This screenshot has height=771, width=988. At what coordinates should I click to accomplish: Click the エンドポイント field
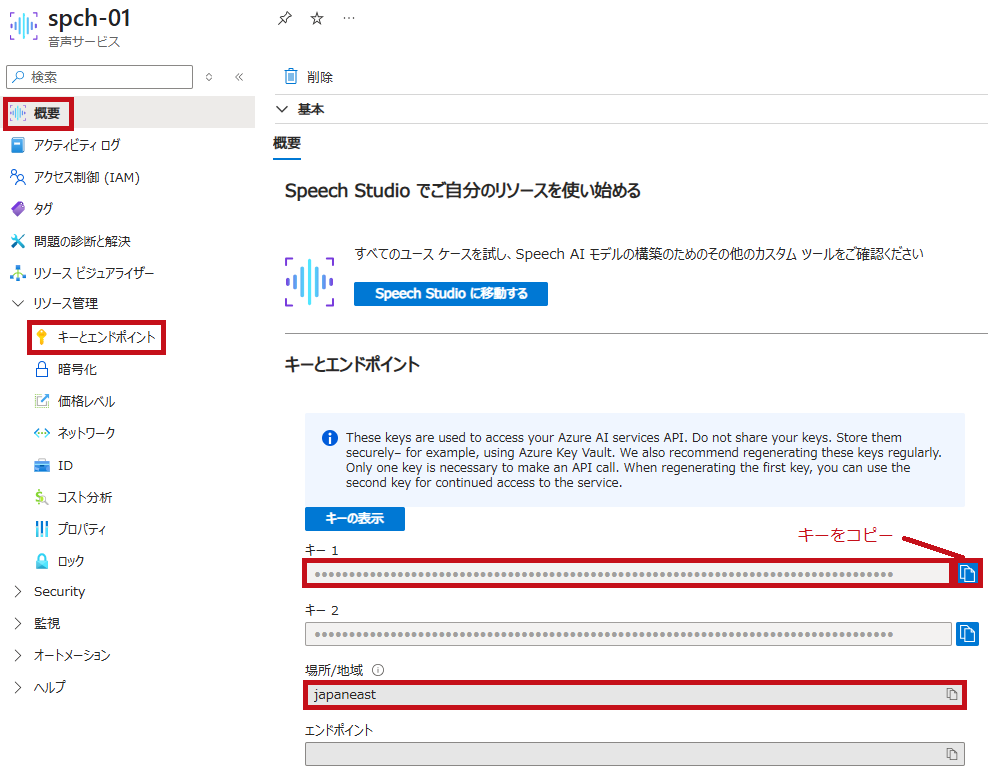click(635, 753)
